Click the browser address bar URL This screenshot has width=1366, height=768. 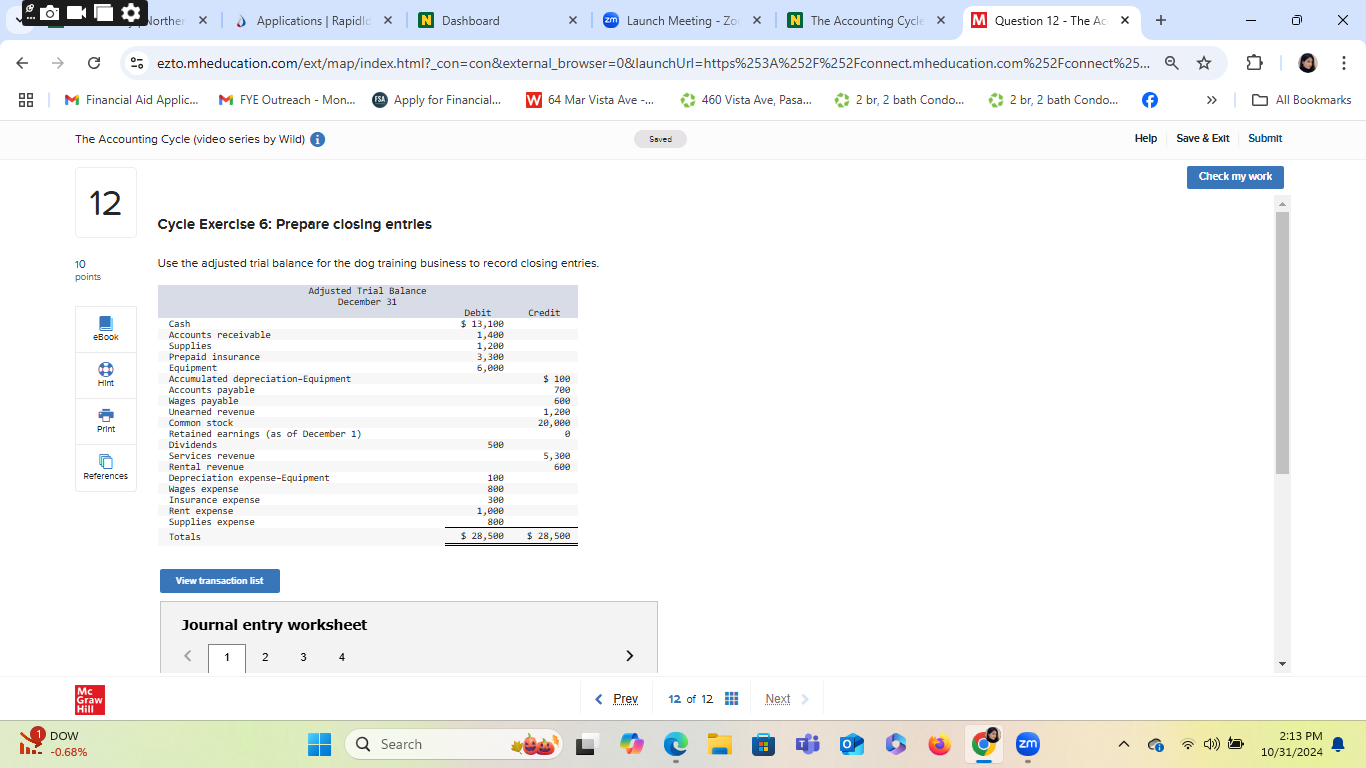coord(654,64)
